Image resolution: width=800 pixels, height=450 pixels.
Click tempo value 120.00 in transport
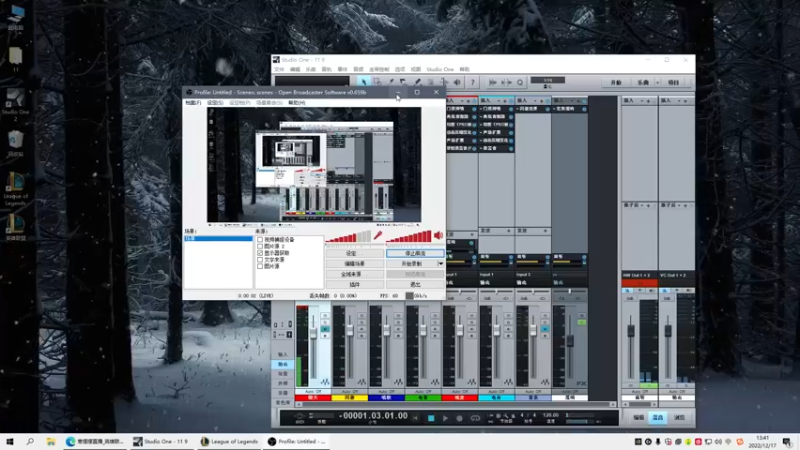coord(551,415)
